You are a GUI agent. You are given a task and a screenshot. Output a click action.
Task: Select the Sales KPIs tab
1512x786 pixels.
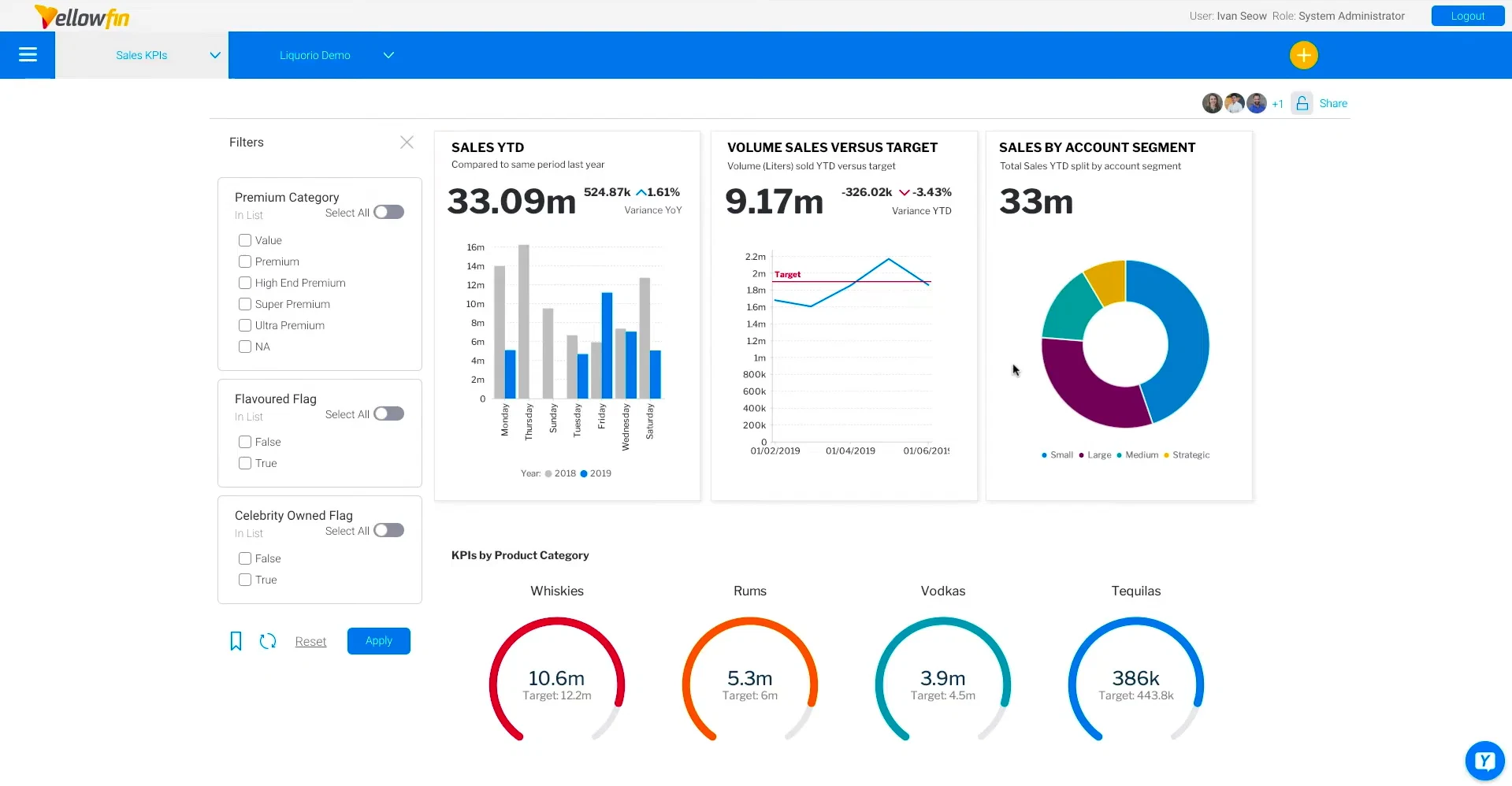[x=141, y=55]
